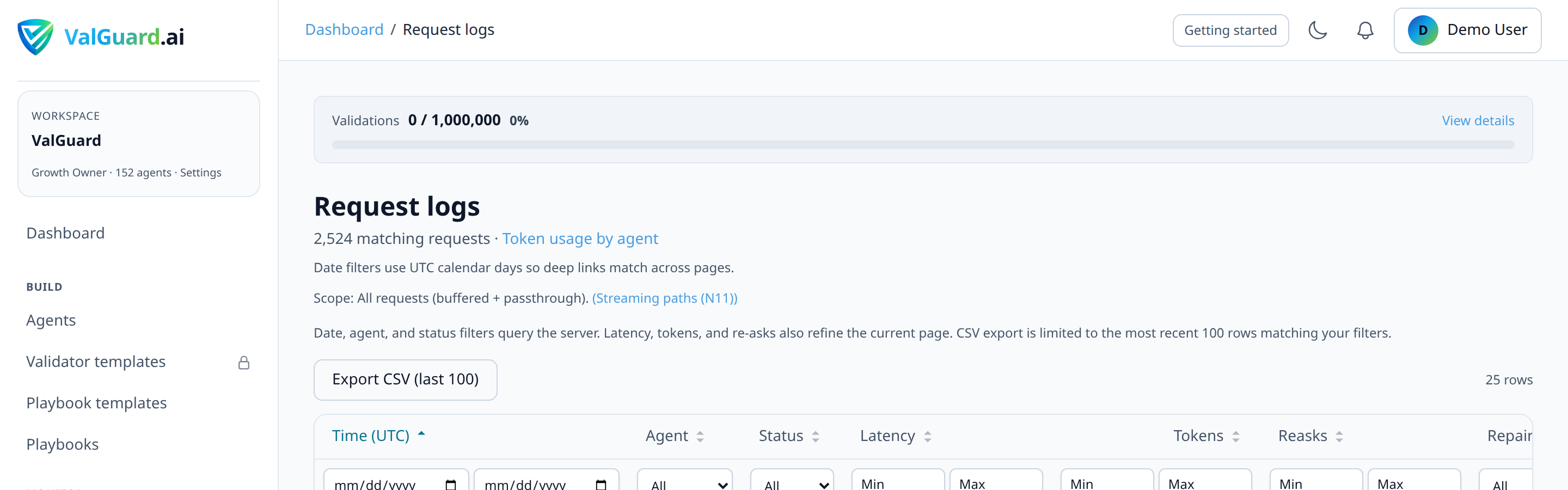Open workspace Settings link
The image size is (1568, 490).
pyautogui.click(x=201, y=173)
